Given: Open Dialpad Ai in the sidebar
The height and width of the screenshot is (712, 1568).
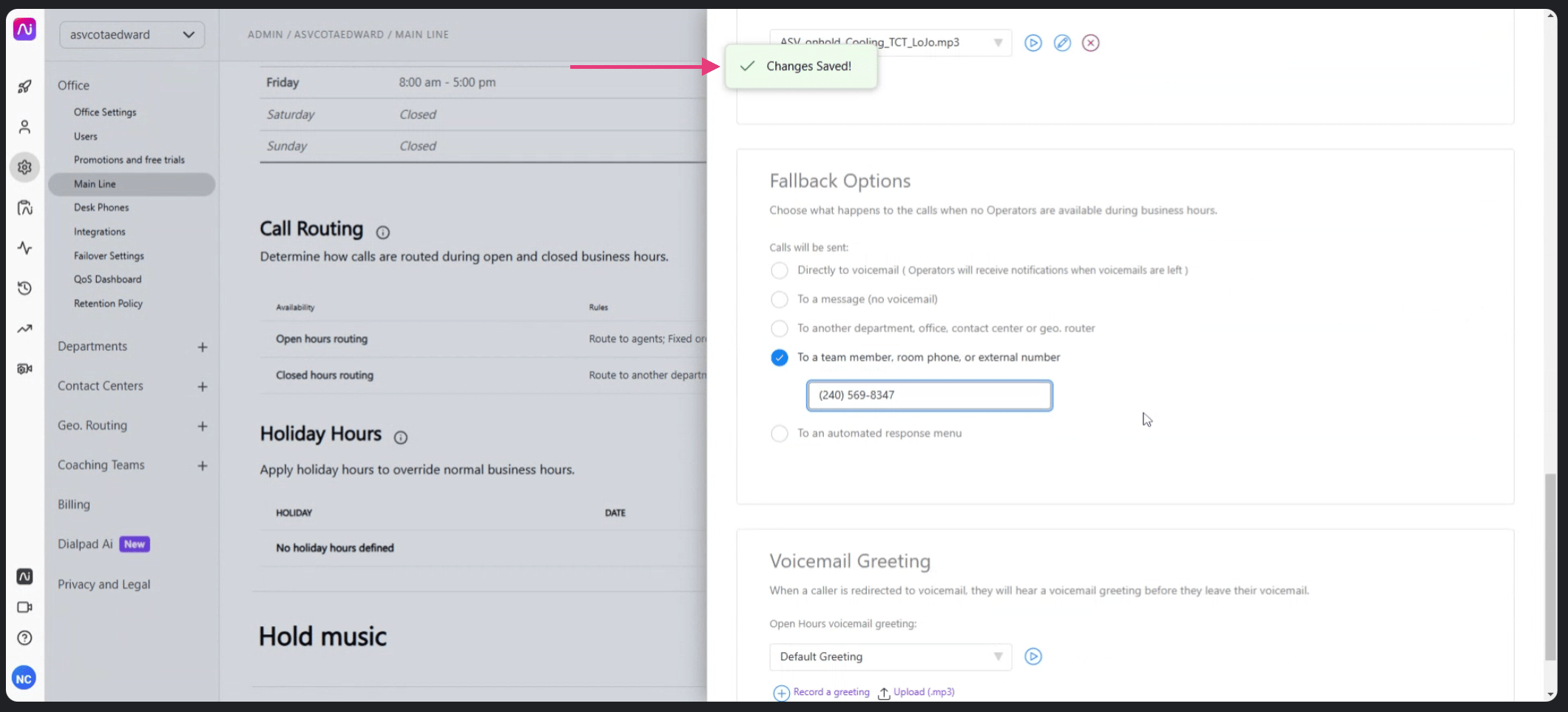Looking at the screenshot, I should (x=85, y=544).
